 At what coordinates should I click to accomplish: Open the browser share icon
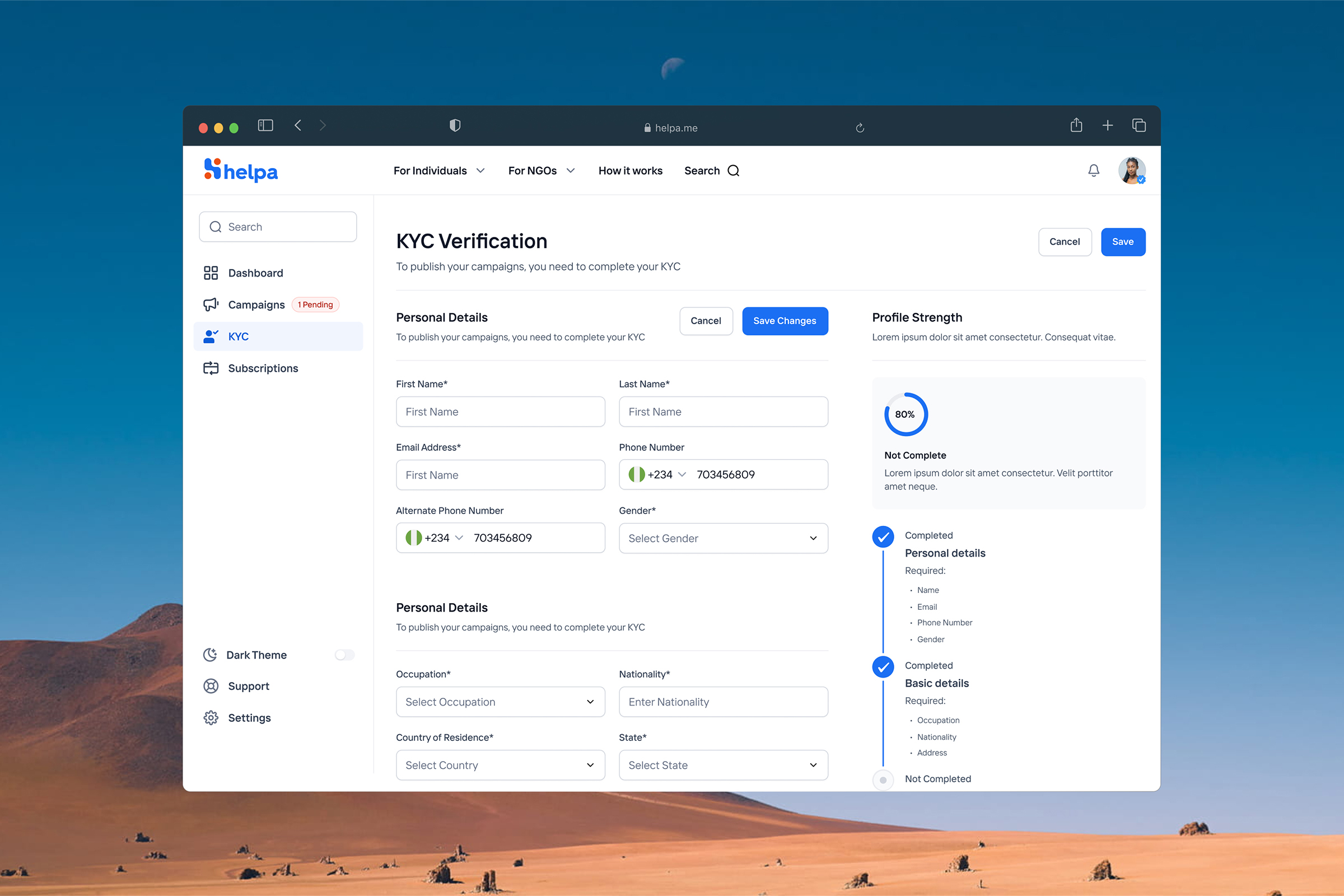pyautogui.click(x=1076, y=124)
